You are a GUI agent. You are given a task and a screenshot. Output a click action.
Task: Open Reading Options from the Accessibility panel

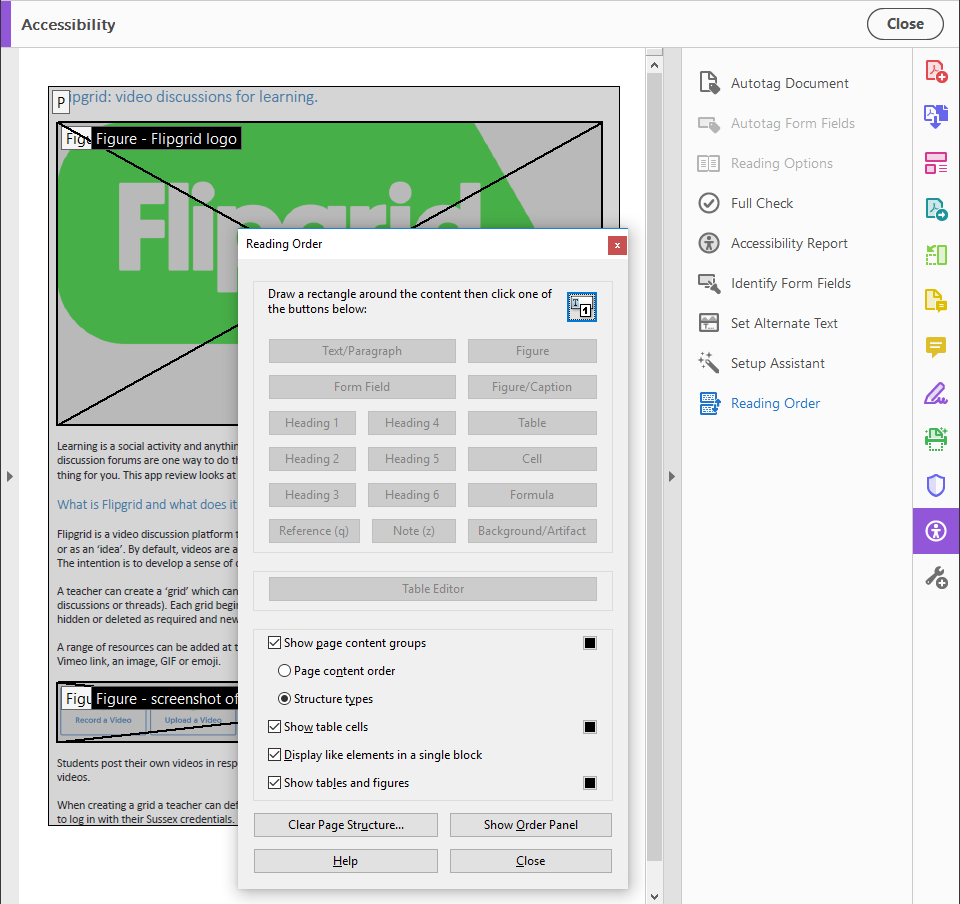[x=765, y=163]
